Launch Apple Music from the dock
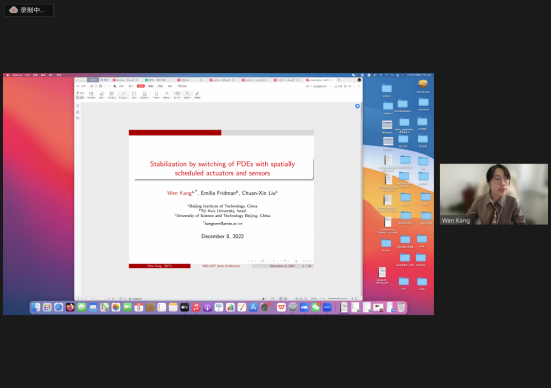The image size is (551, 388). tap(196, 307)
